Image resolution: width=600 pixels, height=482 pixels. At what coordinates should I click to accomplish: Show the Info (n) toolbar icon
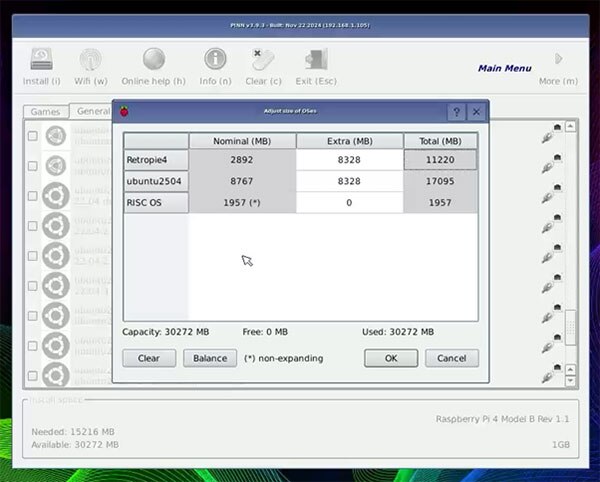[x=215, y=59]
